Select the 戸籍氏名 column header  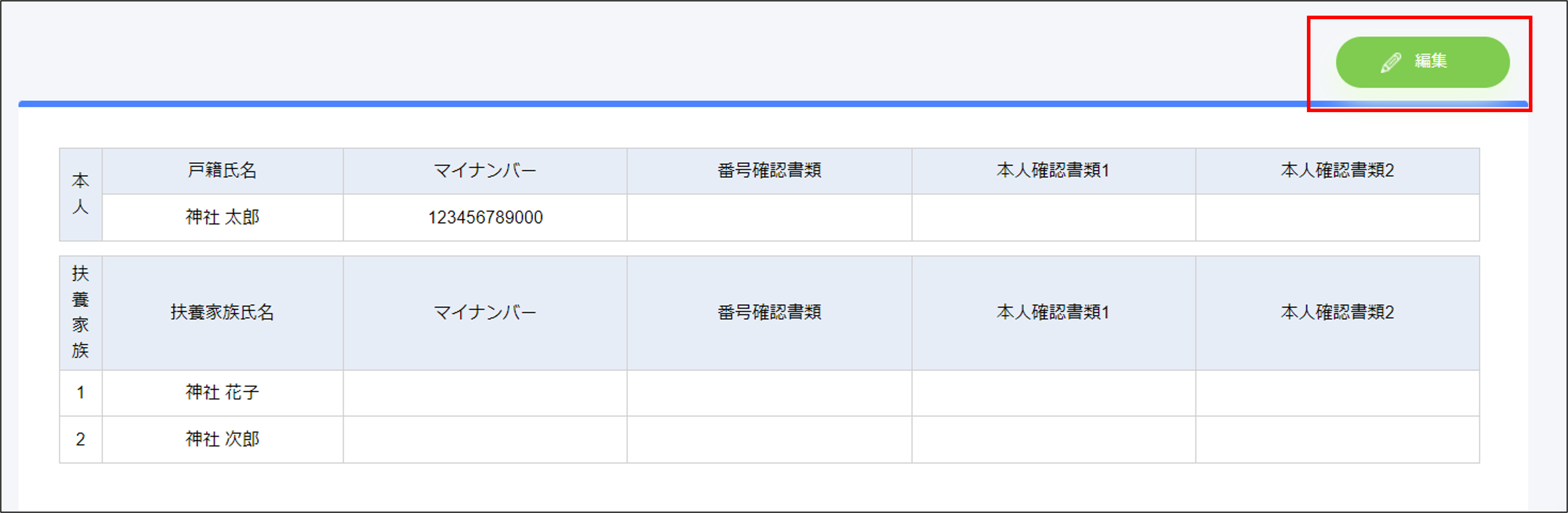(x=222, y=171)
